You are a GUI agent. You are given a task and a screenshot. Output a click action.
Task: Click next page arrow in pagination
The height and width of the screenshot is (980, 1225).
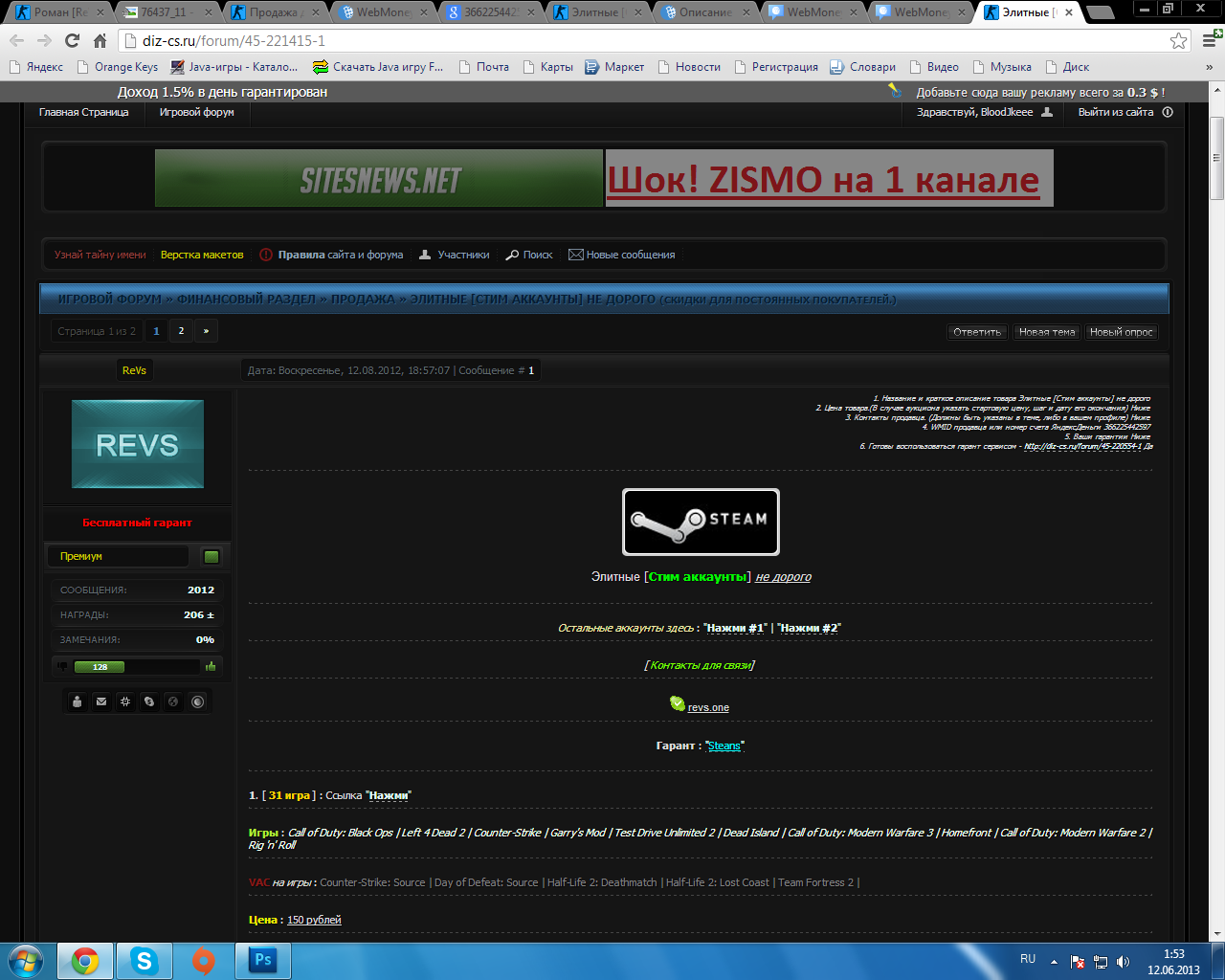pos(206,331)
